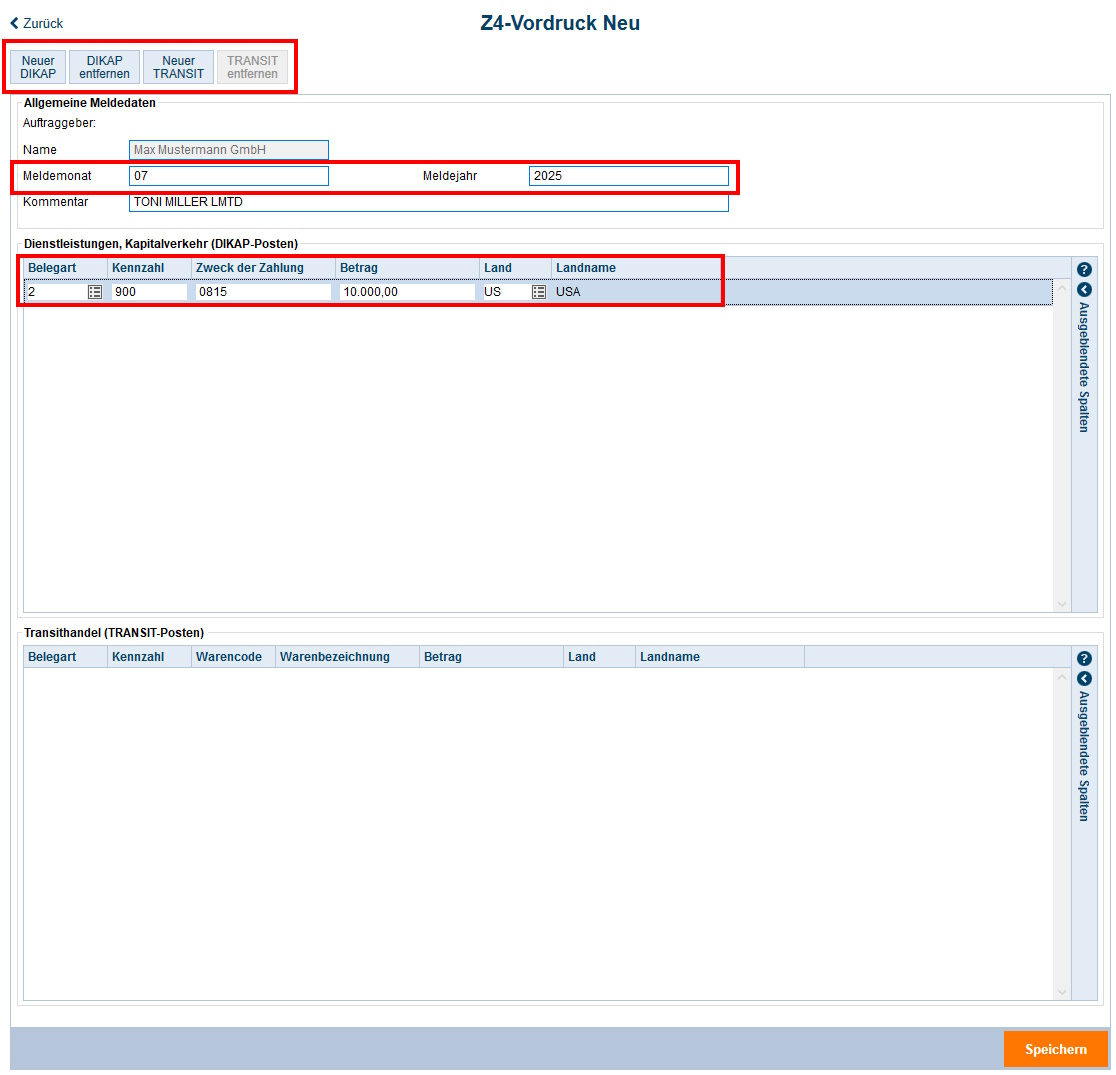Save the form with Speichern

pos(1055,1049)
